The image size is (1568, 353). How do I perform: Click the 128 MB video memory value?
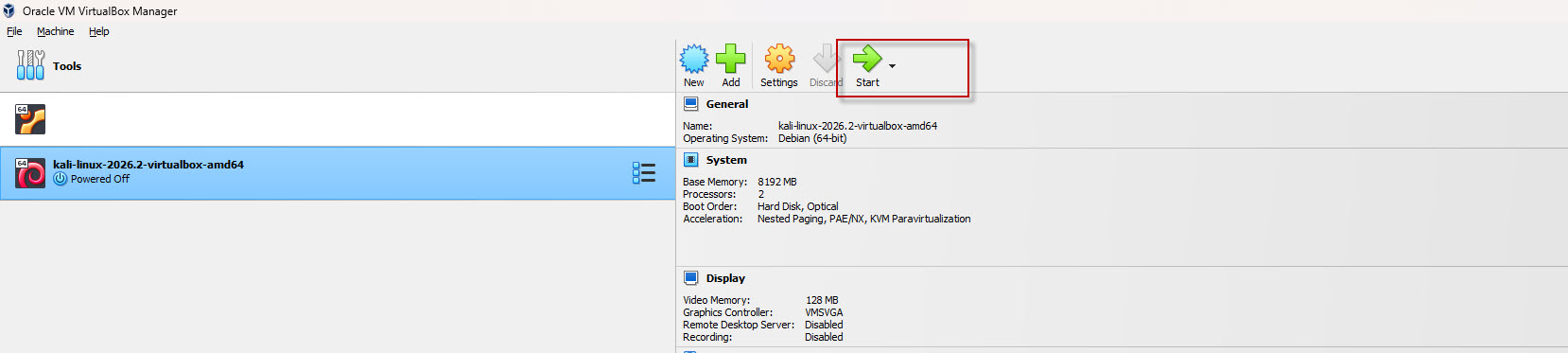(x=822, y=300)
